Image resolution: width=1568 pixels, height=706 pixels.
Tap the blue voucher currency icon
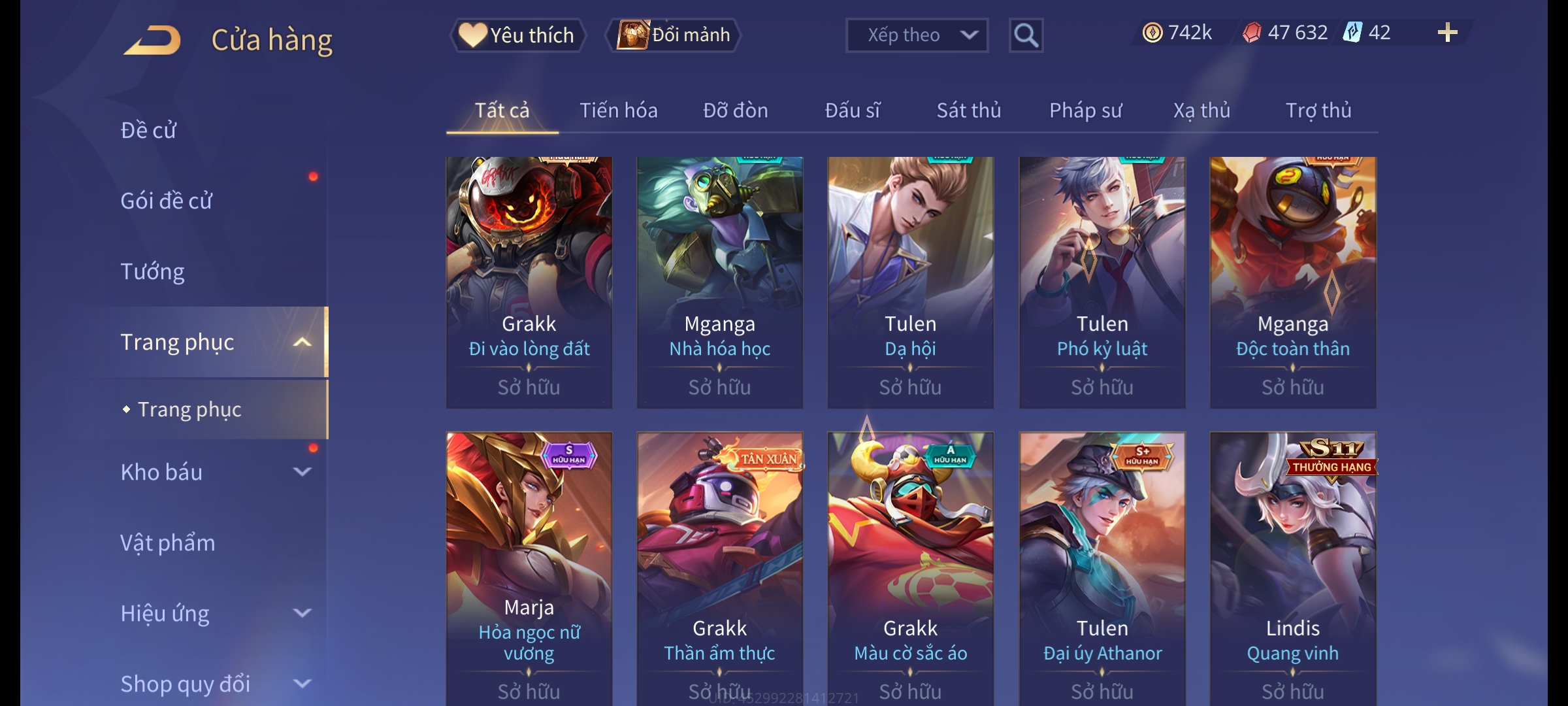tap(1352, 33)
